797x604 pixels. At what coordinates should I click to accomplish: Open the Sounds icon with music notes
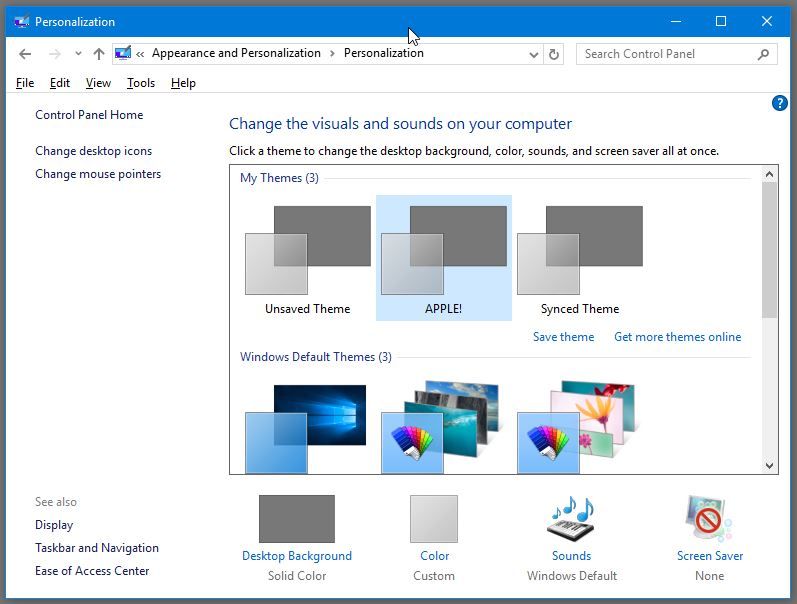(571, 519)
